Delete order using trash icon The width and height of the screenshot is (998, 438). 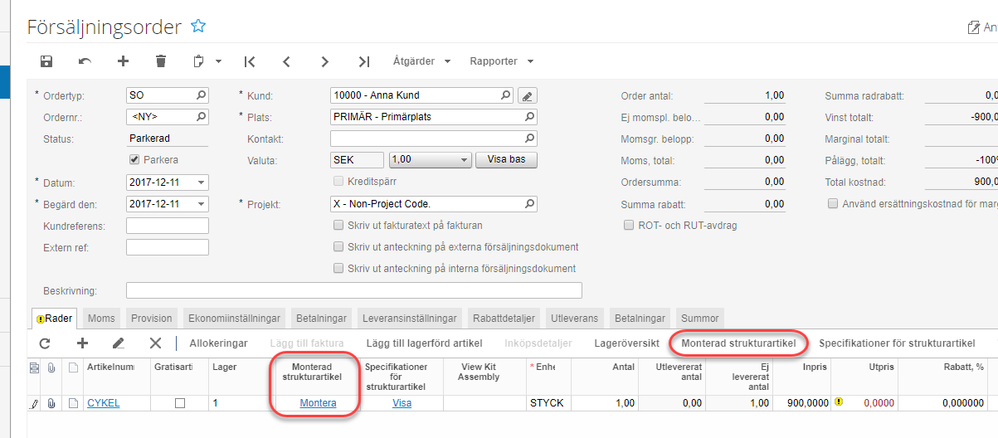(161, 61)
